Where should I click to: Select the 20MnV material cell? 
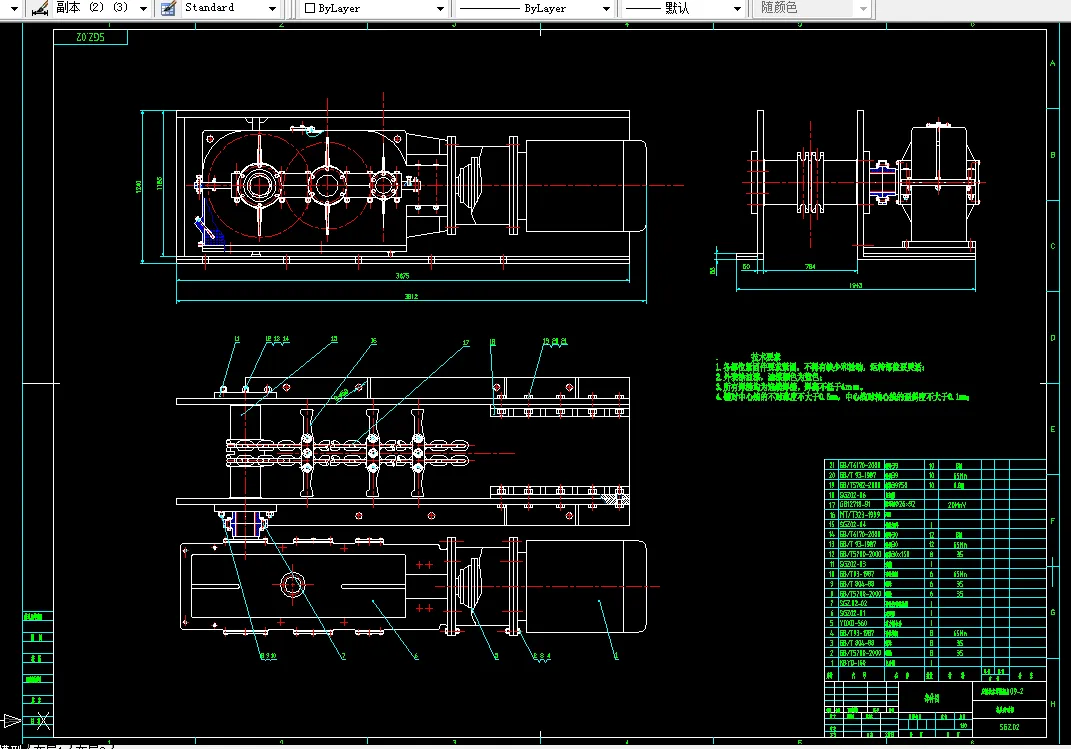coord(956,505)
